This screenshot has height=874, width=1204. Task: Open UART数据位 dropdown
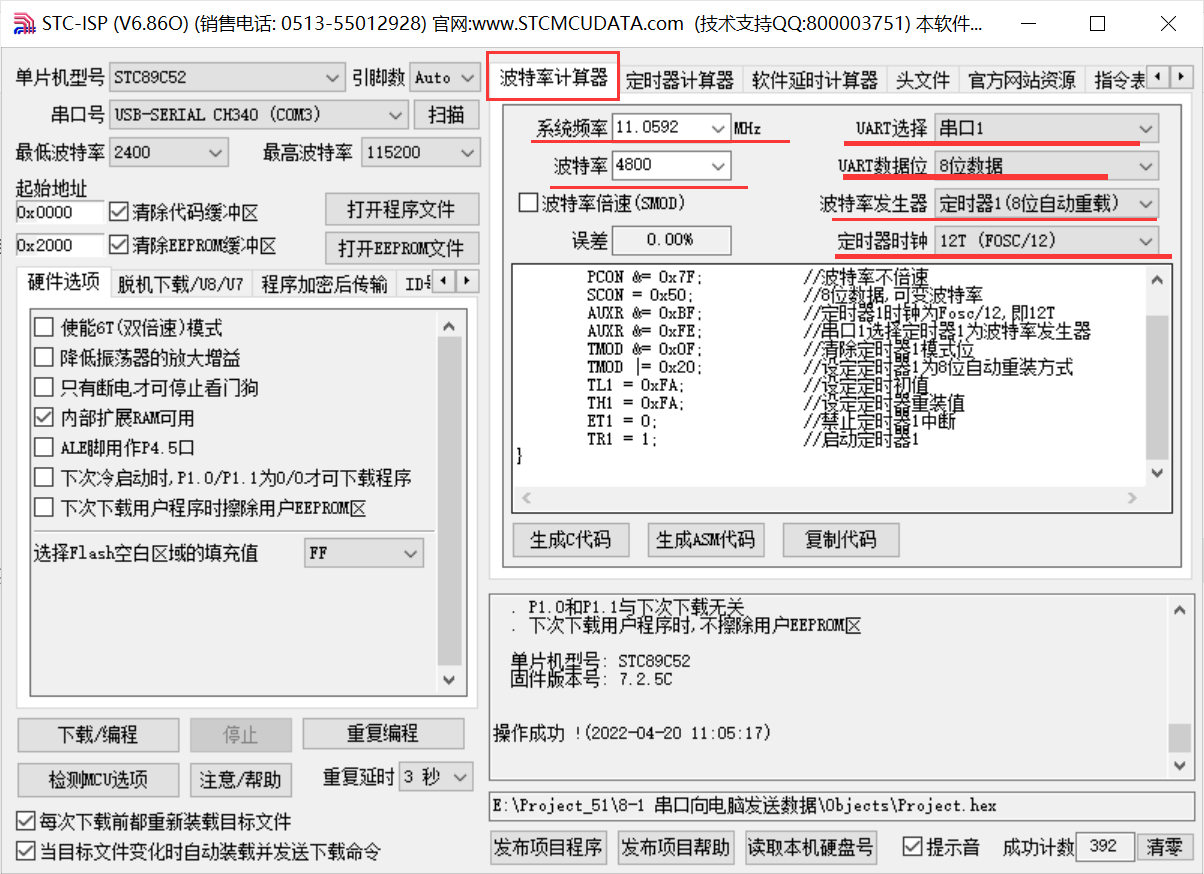pyautogui.click(x=1046, y=166)
